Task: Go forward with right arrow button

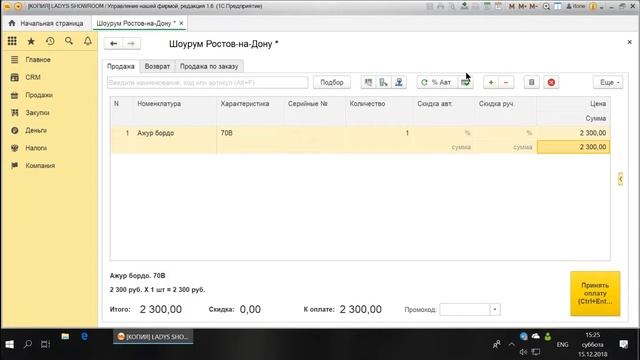Action: click(131, 43)
